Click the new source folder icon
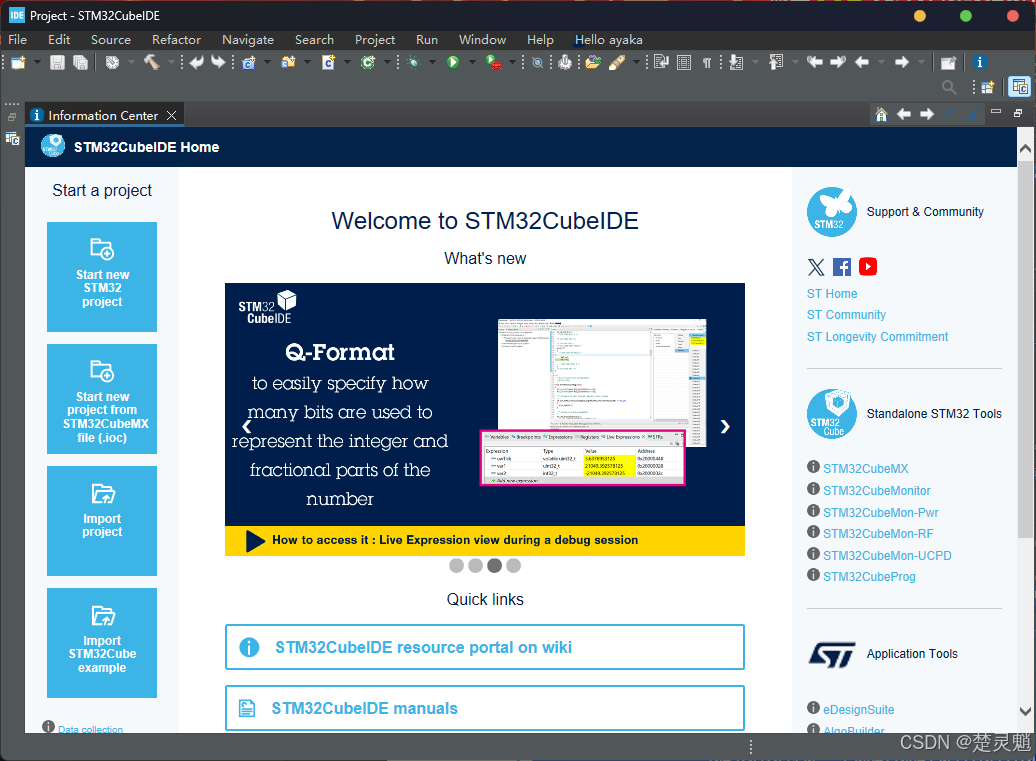The height and width of the screenshot is (761, 1036). point(288,63)
